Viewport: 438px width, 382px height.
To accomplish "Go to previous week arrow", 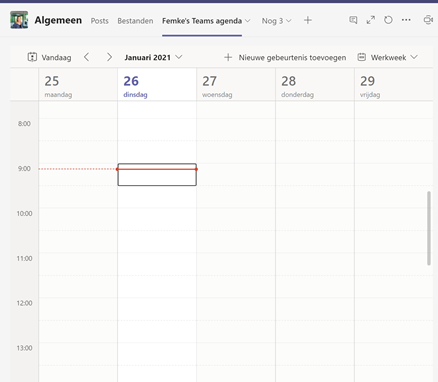I will click(87, 57).
